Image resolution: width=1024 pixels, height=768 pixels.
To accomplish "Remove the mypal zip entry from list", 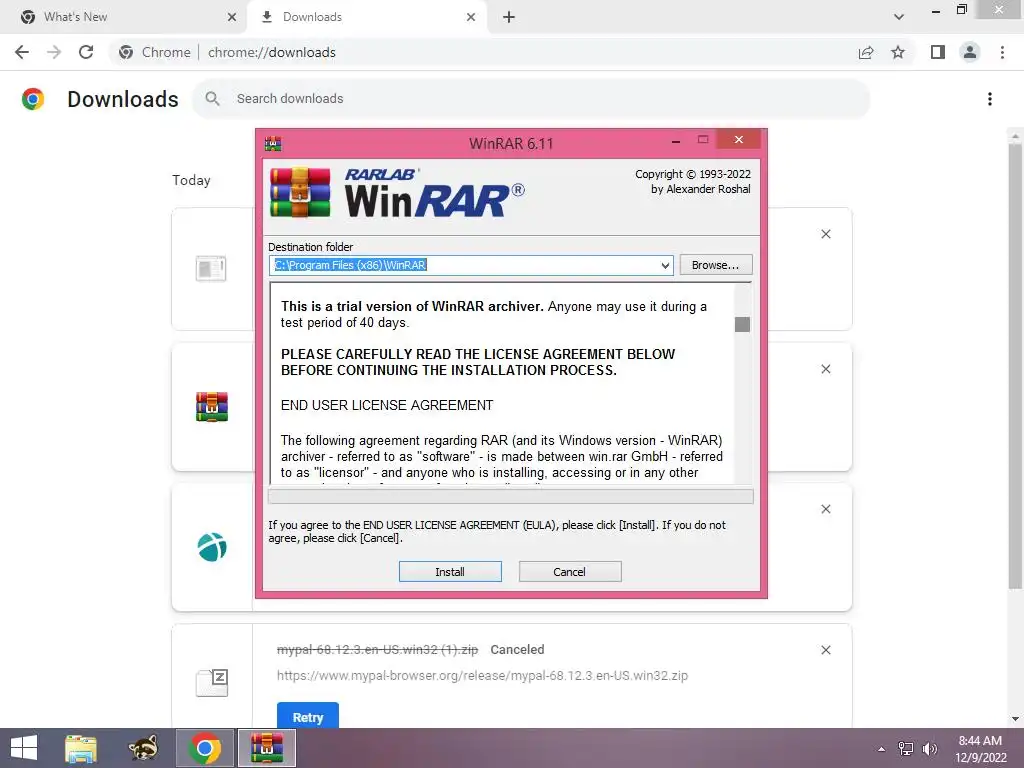I will [825, 650].
